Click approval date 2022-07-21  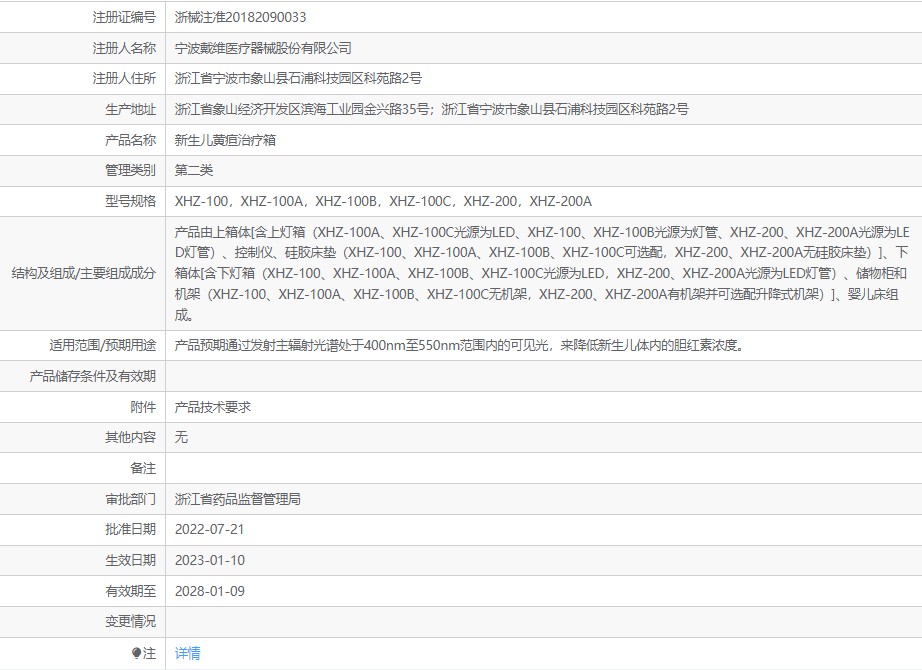[209, 529]
